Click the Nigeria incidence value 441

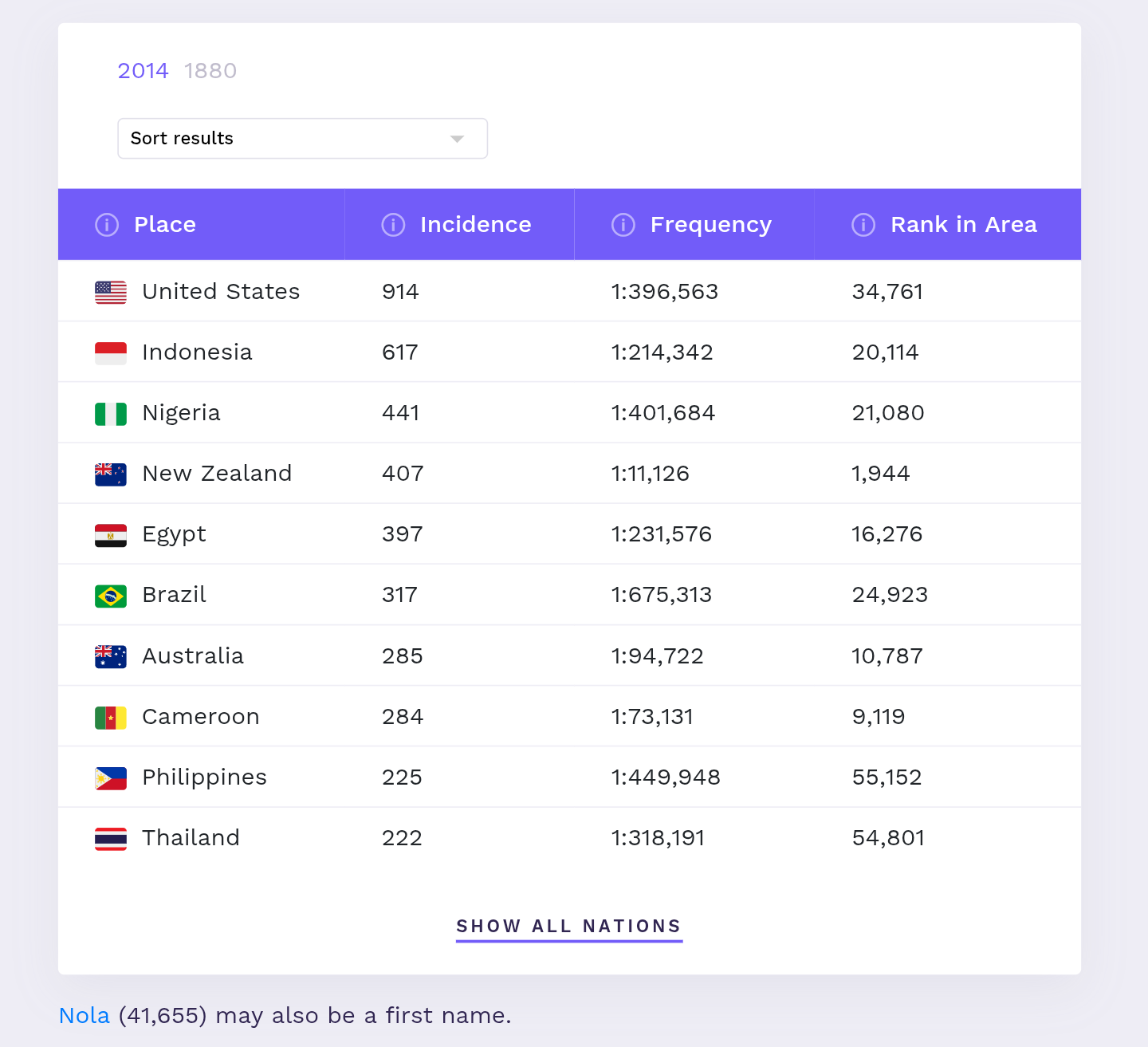coord(401,413)
